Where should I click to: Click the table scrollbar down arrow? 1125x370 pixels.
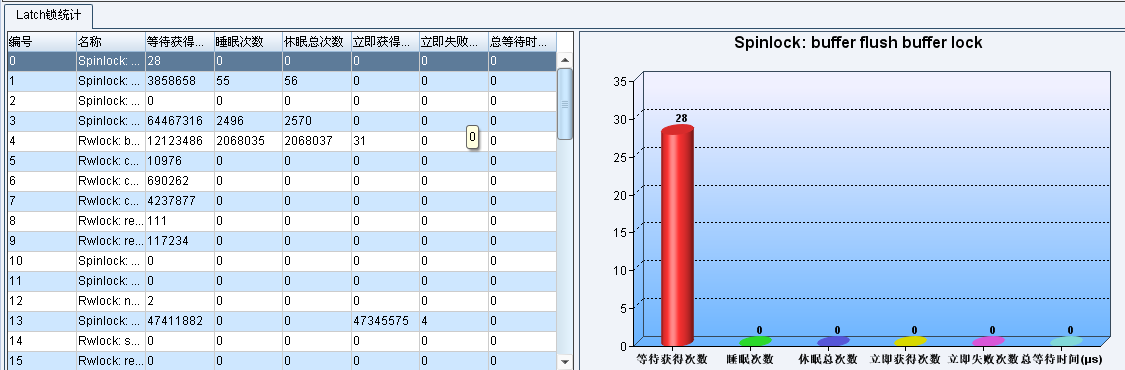(565, 362)
